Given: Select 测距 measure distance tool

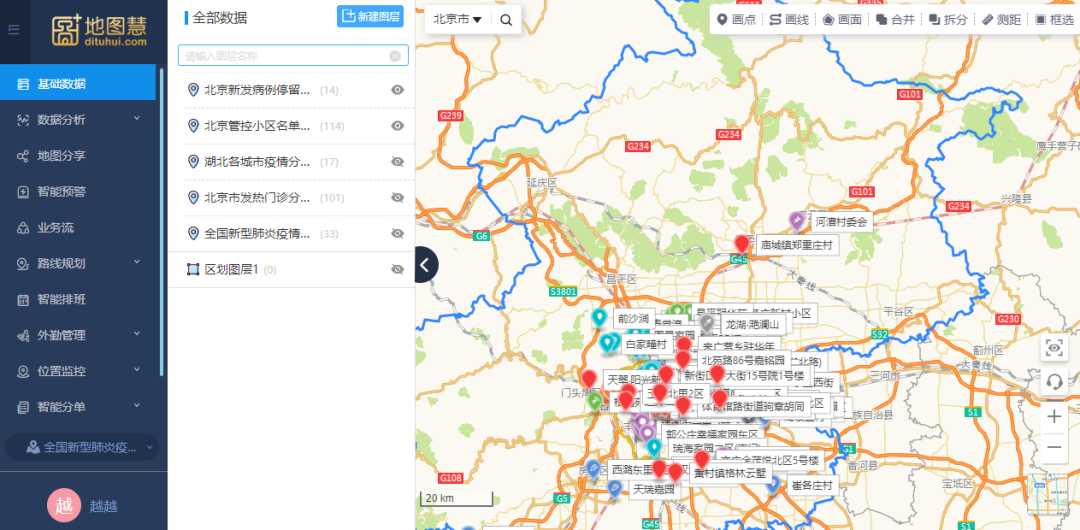Looking at the screenshot, I should [1001, 19].
